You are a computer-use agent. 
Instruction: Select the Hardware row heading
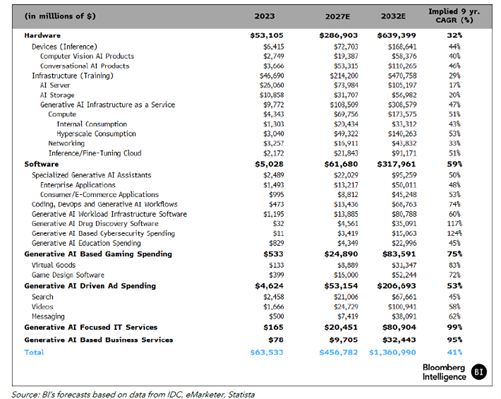(42, 36)
